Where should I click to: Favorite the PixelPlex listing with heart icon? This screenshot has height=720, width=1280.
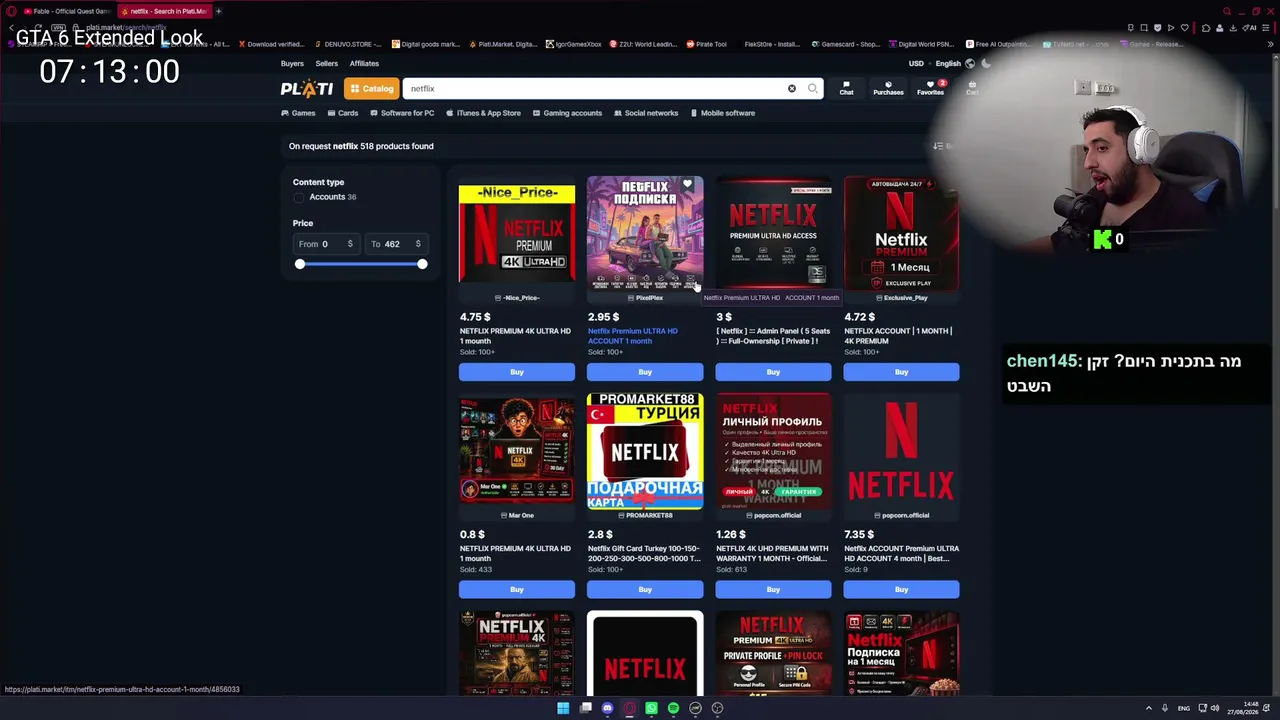(x=688, y=185)
